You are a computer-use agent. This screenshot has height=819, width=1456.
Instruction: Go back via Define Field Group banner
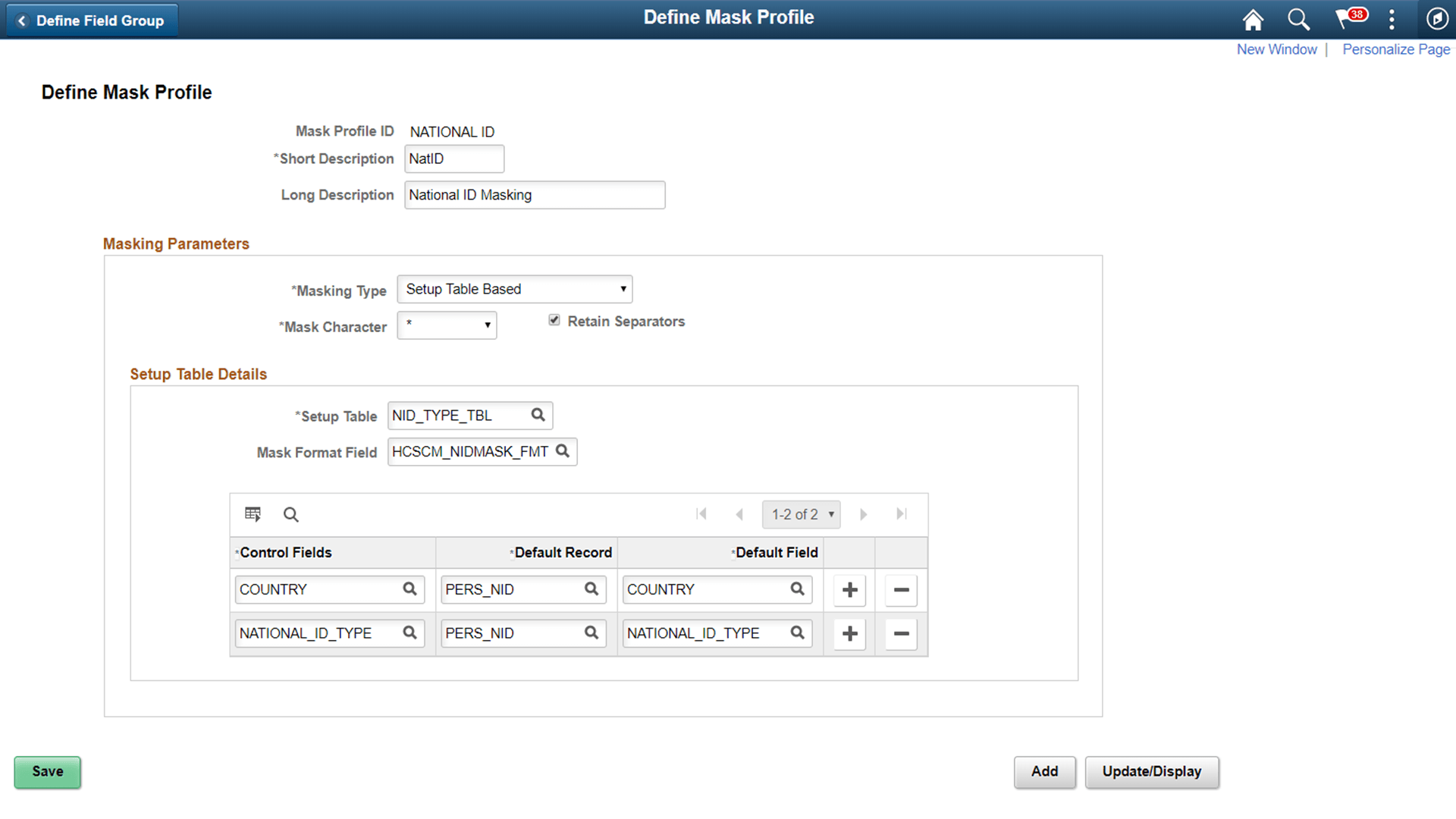91,20
